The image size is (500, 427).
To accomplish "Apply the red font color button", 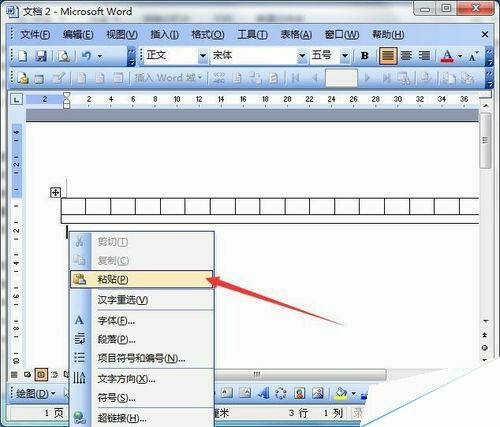I will click(447, 56).
